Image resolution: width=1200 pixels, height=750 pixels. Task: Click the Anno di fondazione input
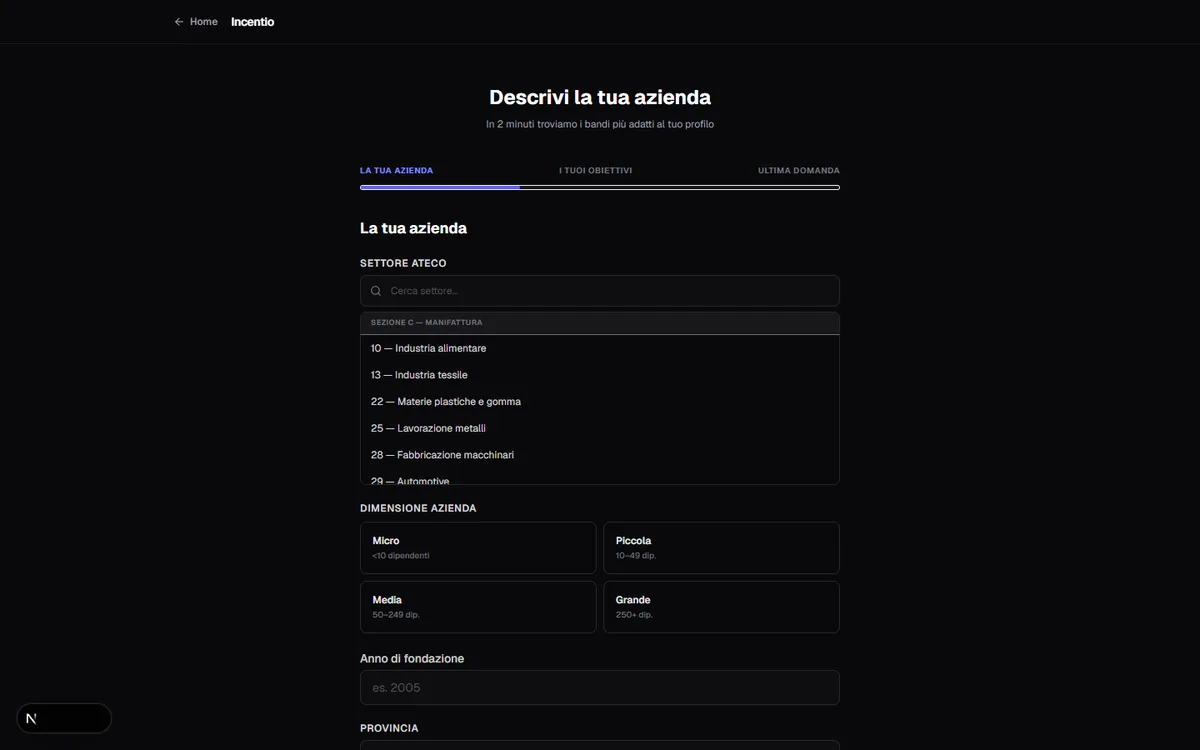(x=600, y=688)
